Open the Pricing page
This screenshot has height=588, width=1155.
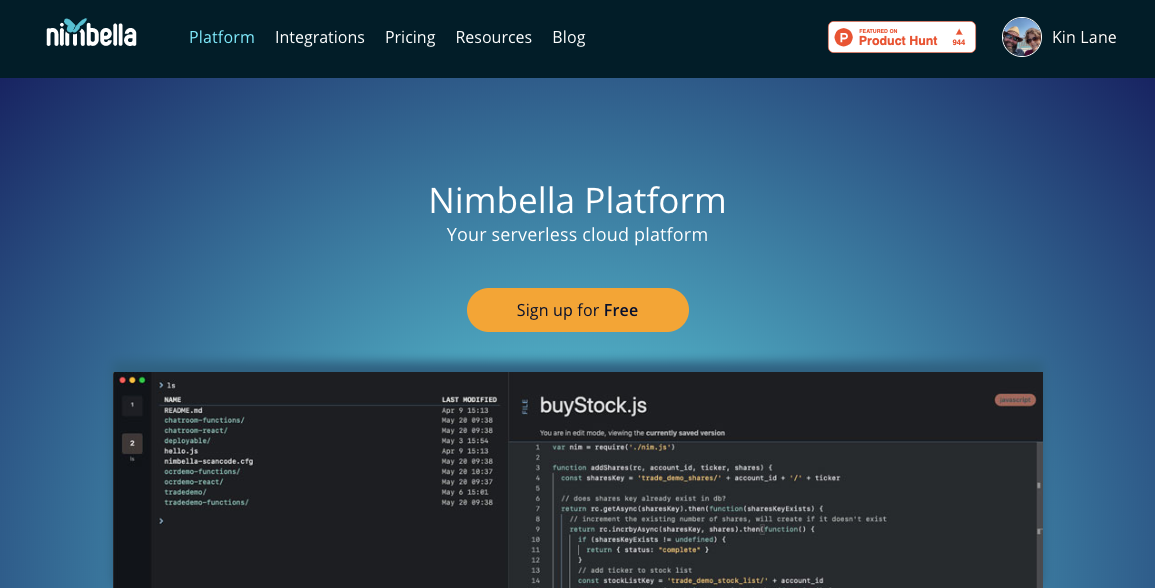coord(410,38)
